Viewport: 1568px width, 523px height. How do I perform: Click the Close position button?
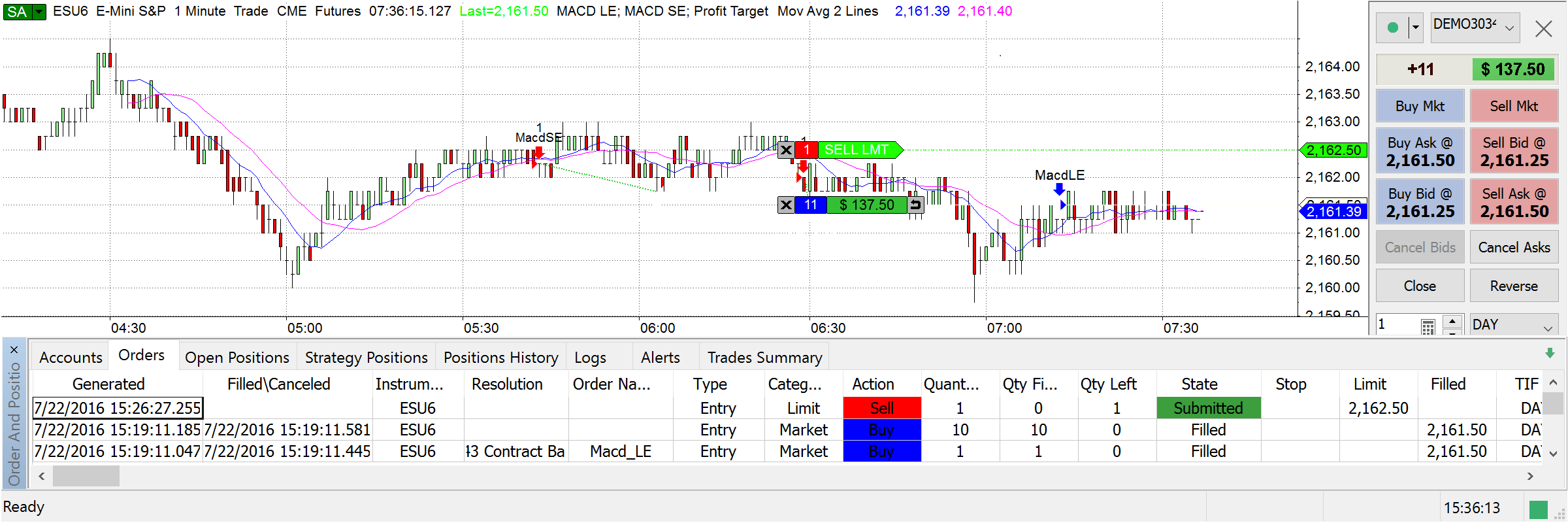point(1420,286)
